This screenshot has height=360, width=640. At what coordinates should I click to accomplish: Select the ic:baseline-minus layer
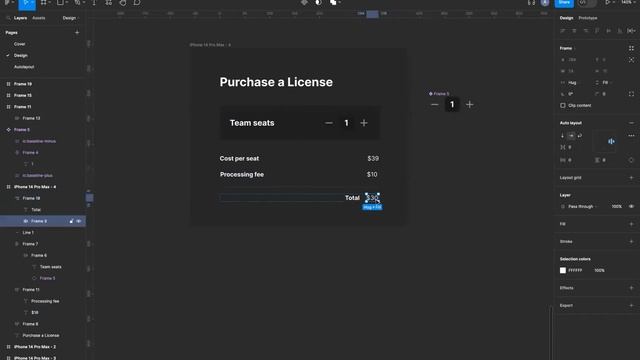point(39,141)
